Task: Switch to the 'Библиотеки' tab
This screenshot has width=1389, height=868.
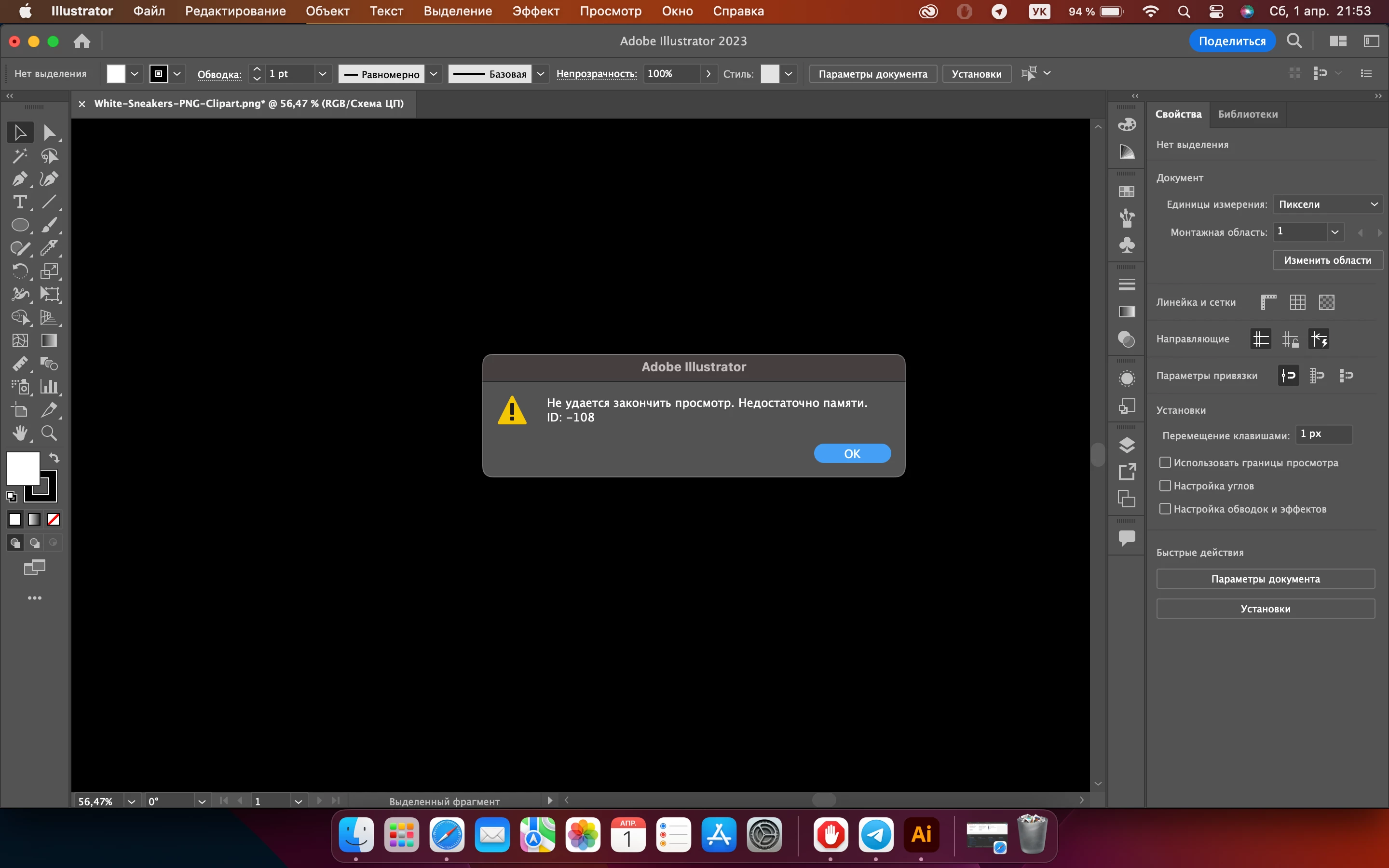Action: tap(1247, 114)
